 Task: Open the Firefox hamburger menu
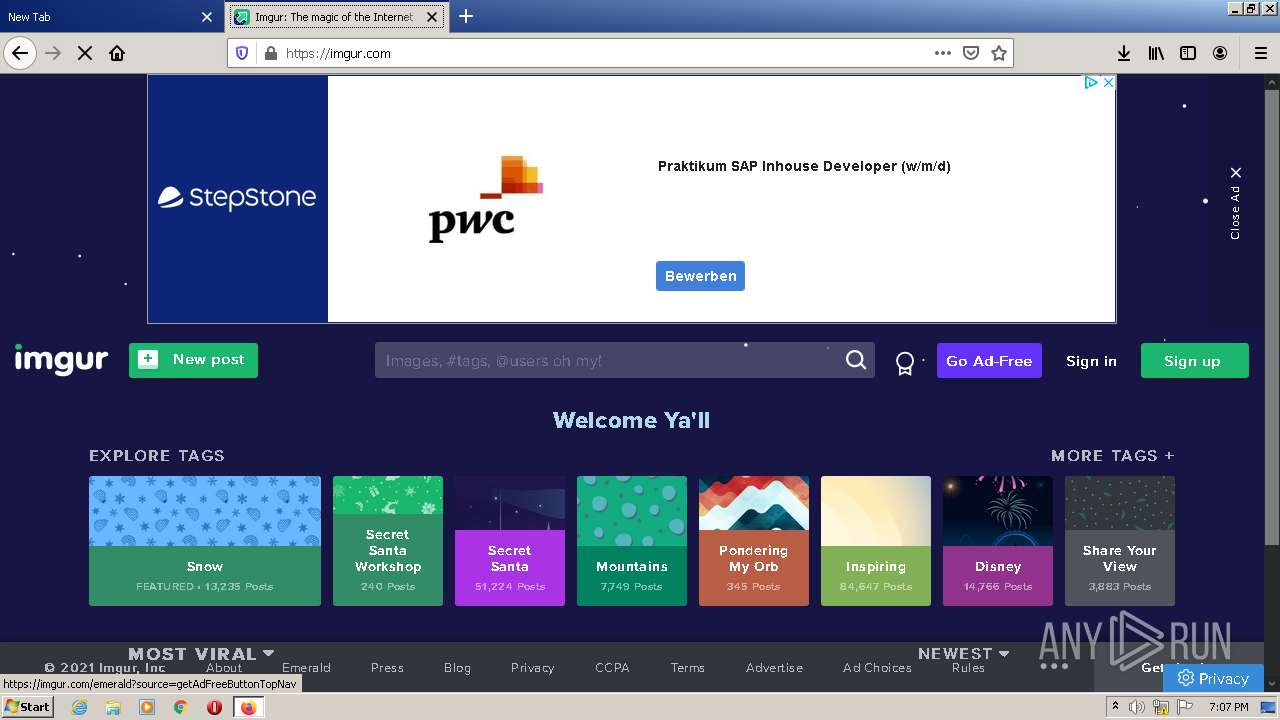coord(1260,53)
